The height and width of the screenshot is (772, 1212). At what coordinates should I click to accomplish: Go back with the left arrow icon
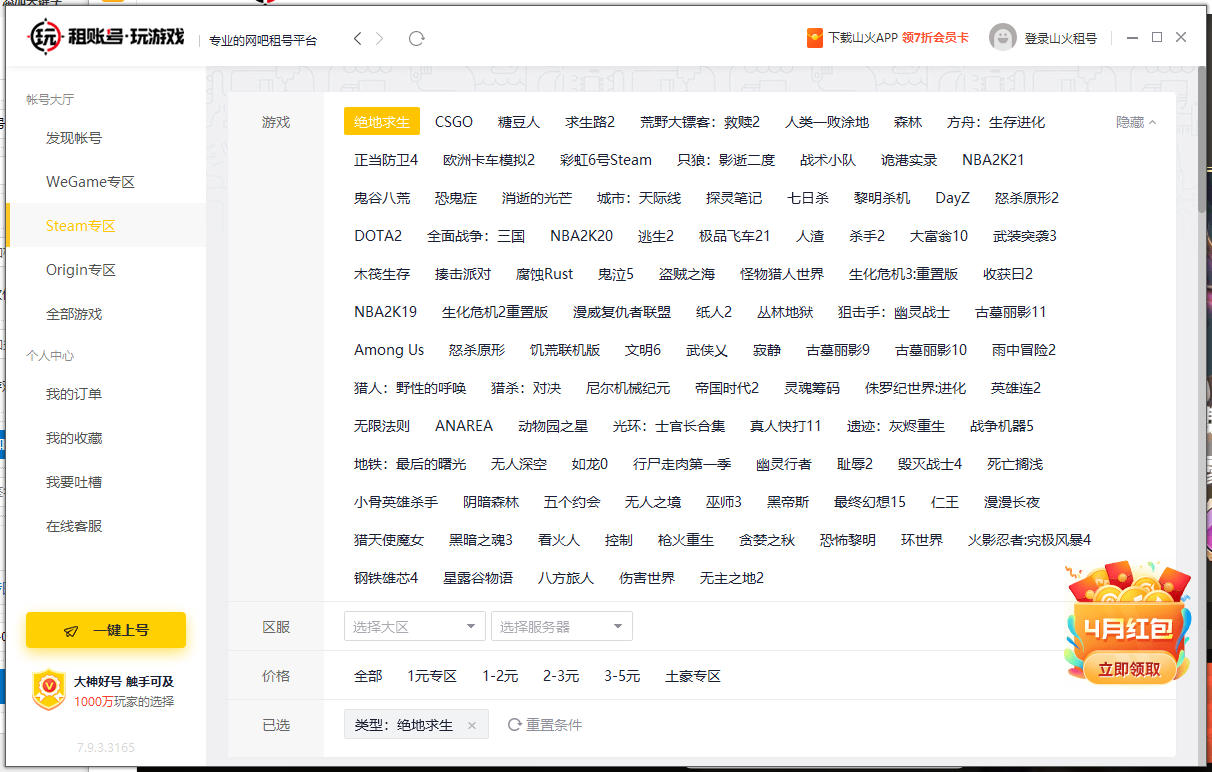[357, 38]
